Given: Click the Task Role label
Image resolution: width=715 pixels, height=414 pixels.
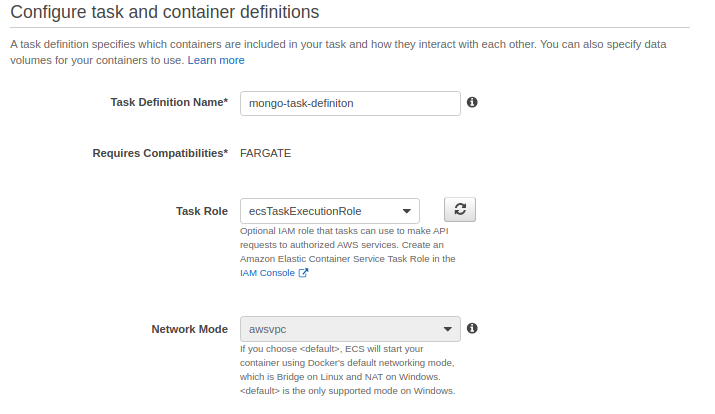Looking at the screenshot, I should tap(202, 211).
